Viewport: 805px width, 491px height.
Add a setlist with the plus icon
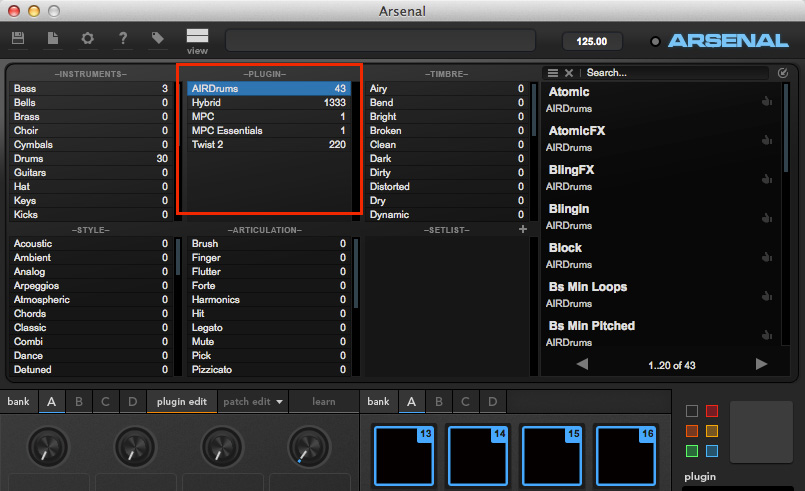pyautogui.click(x=523, y=229)
